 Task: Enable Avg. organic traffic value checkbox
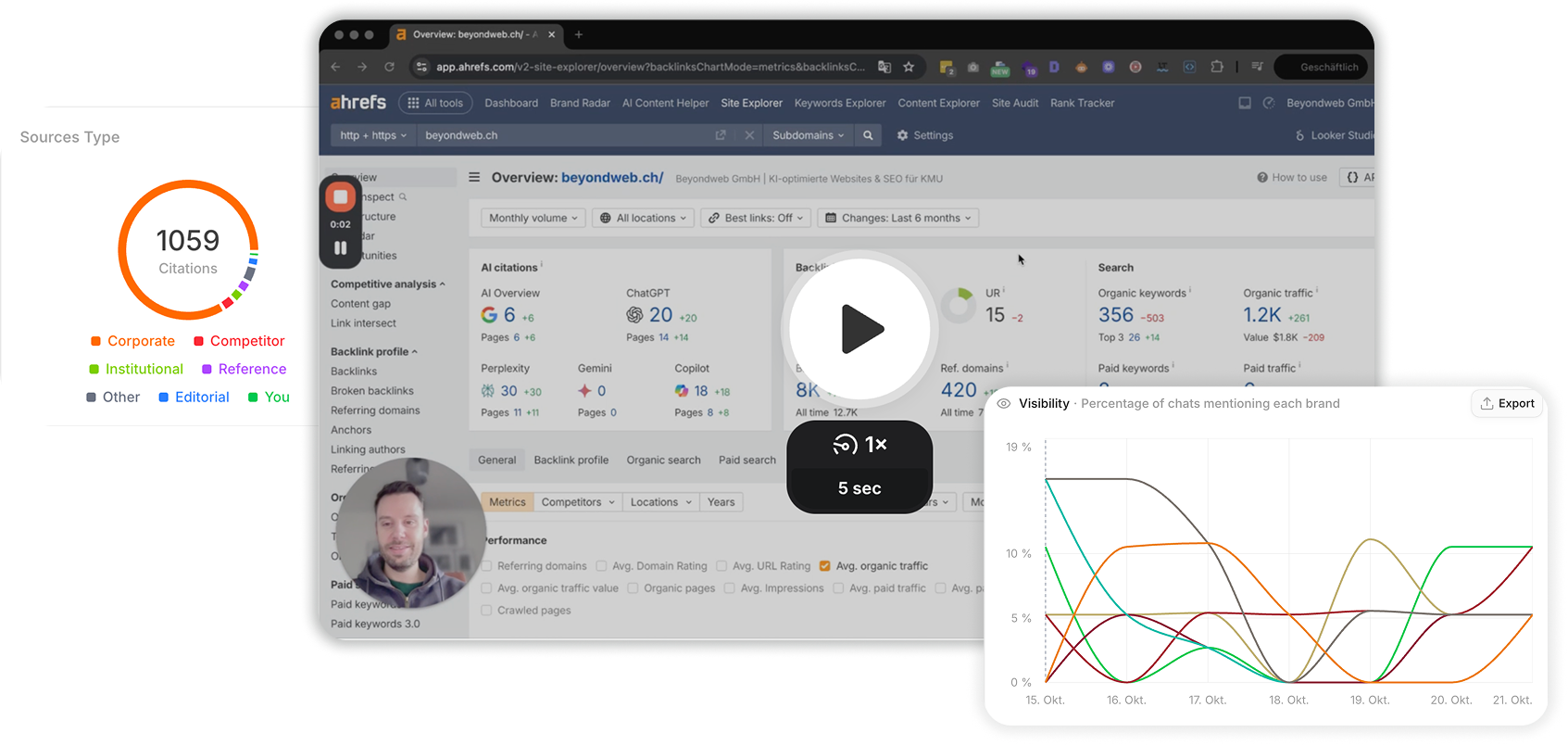[x=486, y=588]
